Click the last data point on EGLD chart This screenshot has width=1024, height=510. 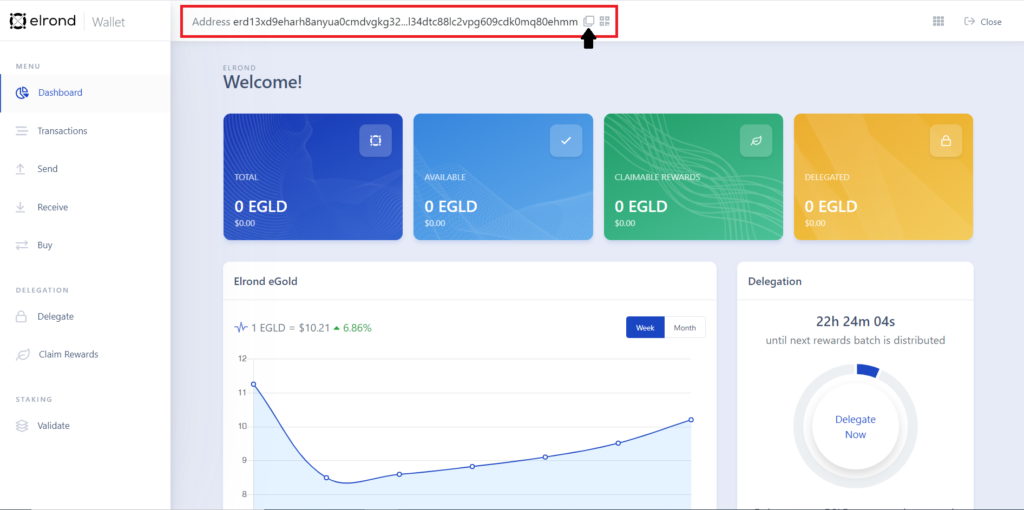tap(691, 419)
